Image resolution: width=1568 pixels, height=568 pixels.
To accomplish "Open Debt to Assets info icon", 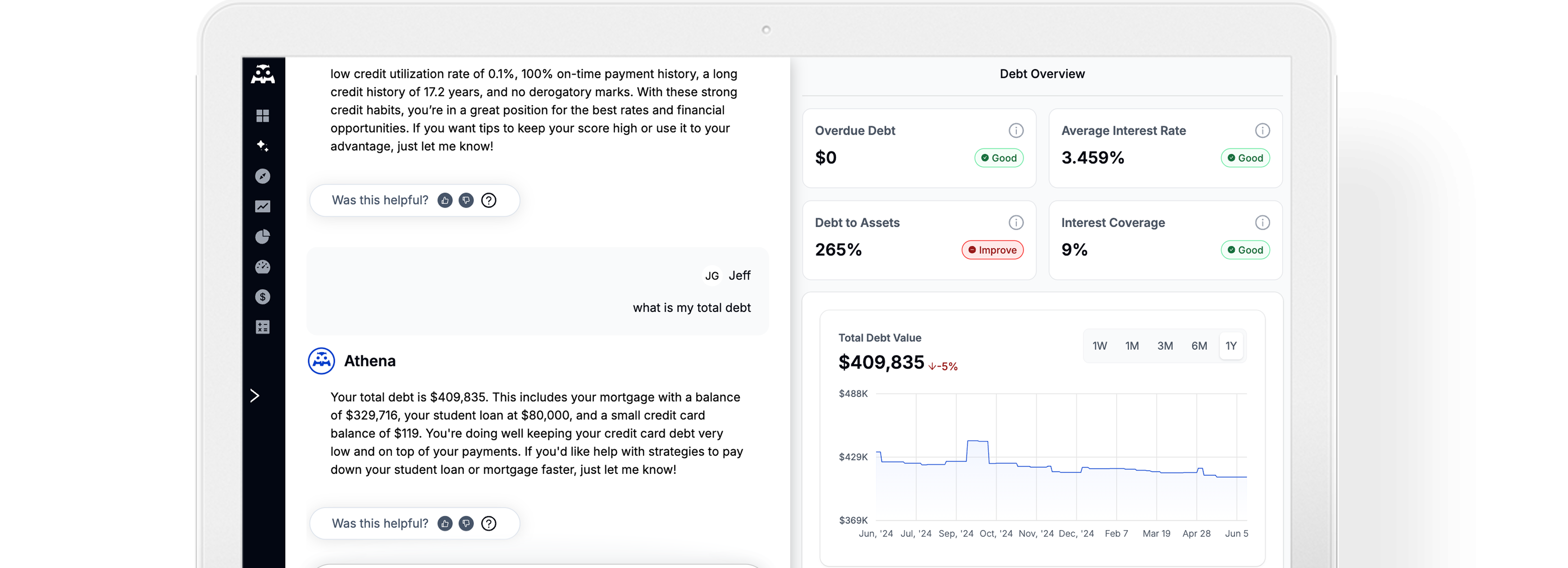I will (1016, 223).
